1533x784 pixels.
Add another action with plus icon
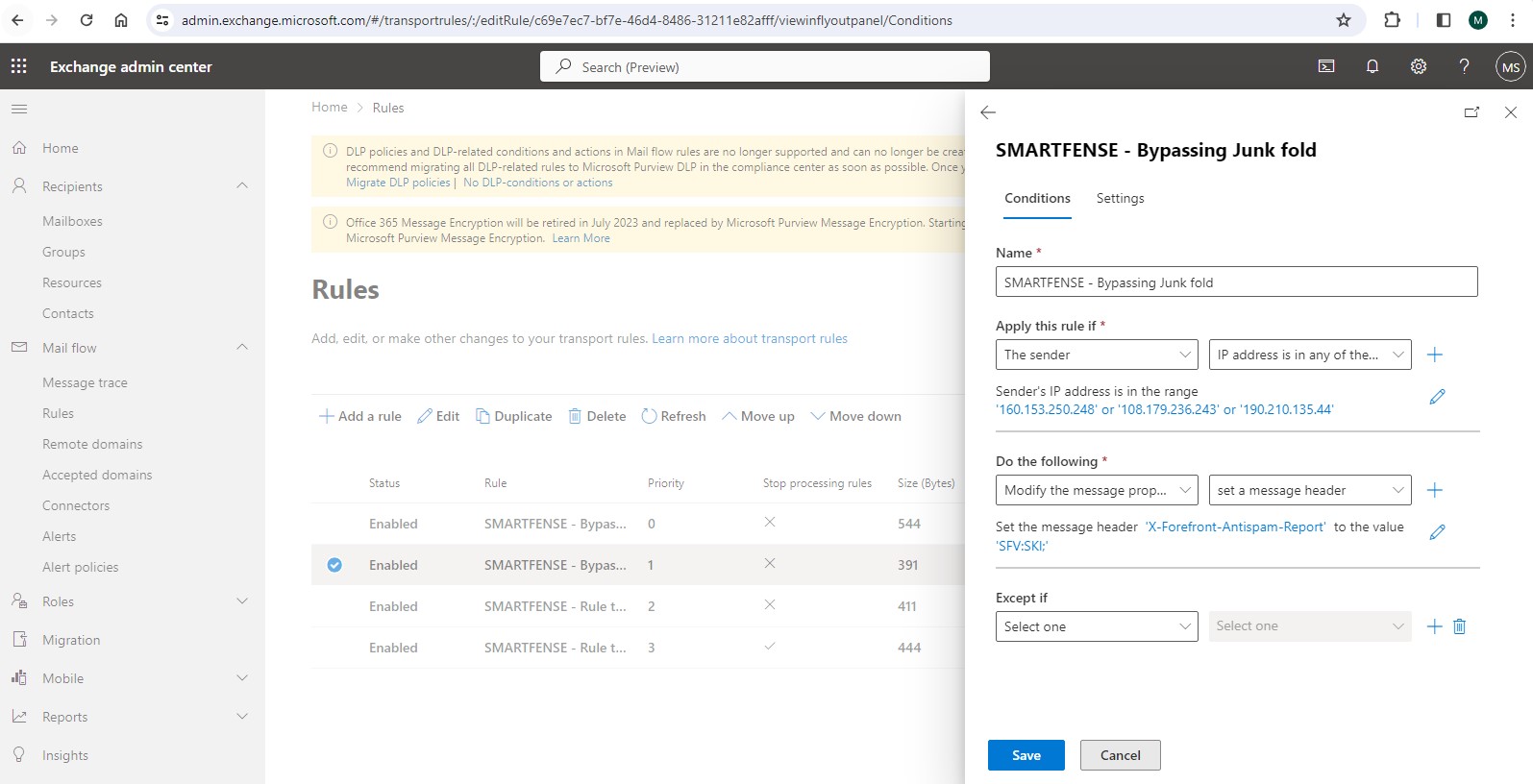coord(1435,490)
